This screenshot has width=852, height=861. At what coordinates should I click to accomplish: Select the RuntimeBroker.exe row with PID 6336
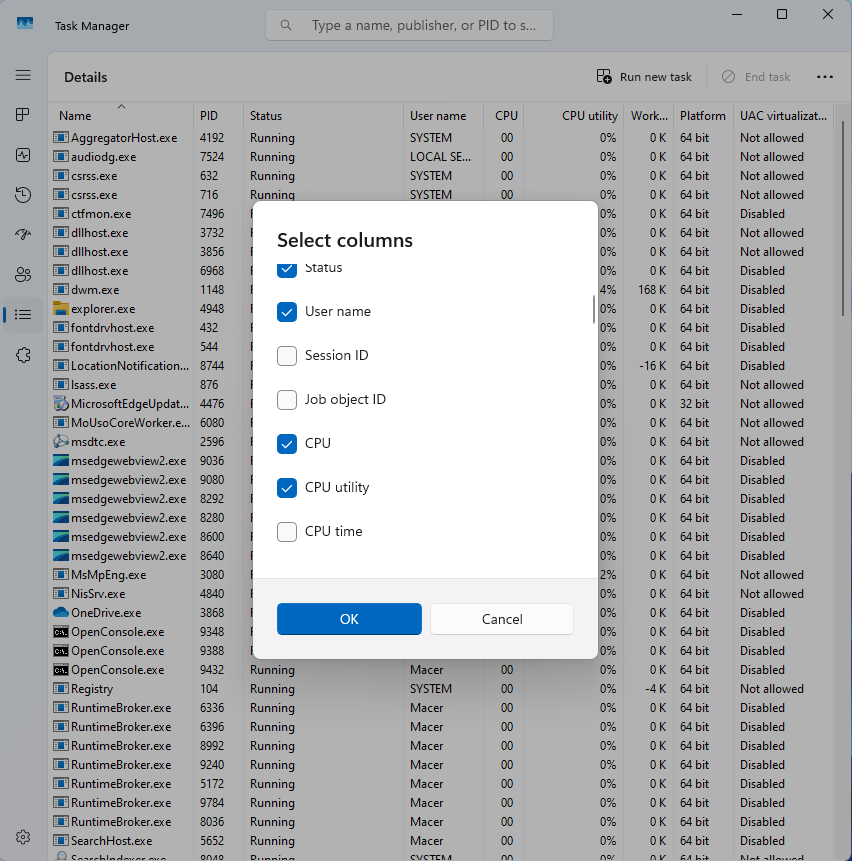coord(442,708)
